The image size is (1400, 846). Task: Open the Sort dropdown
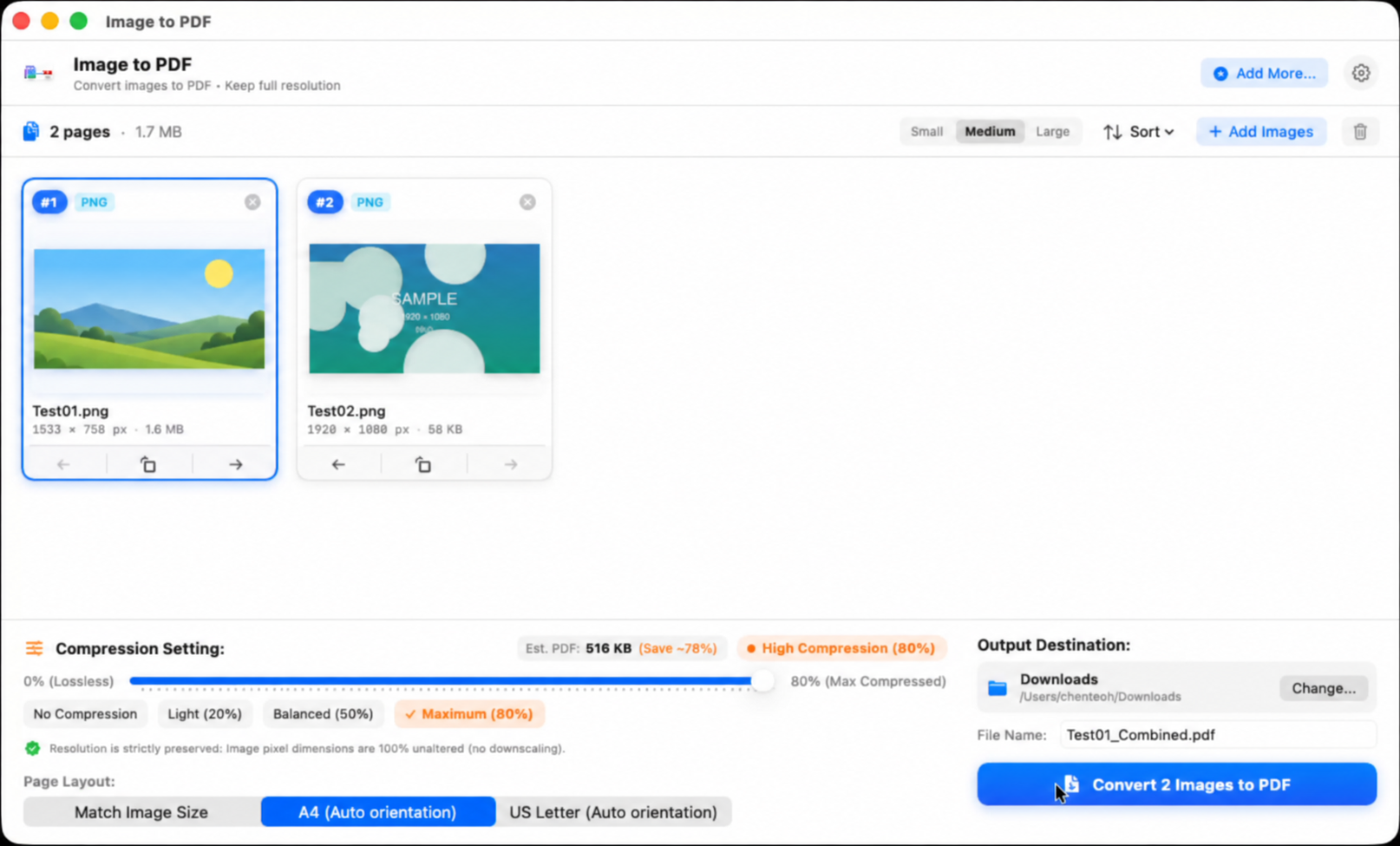click(x=1139, y=132)
